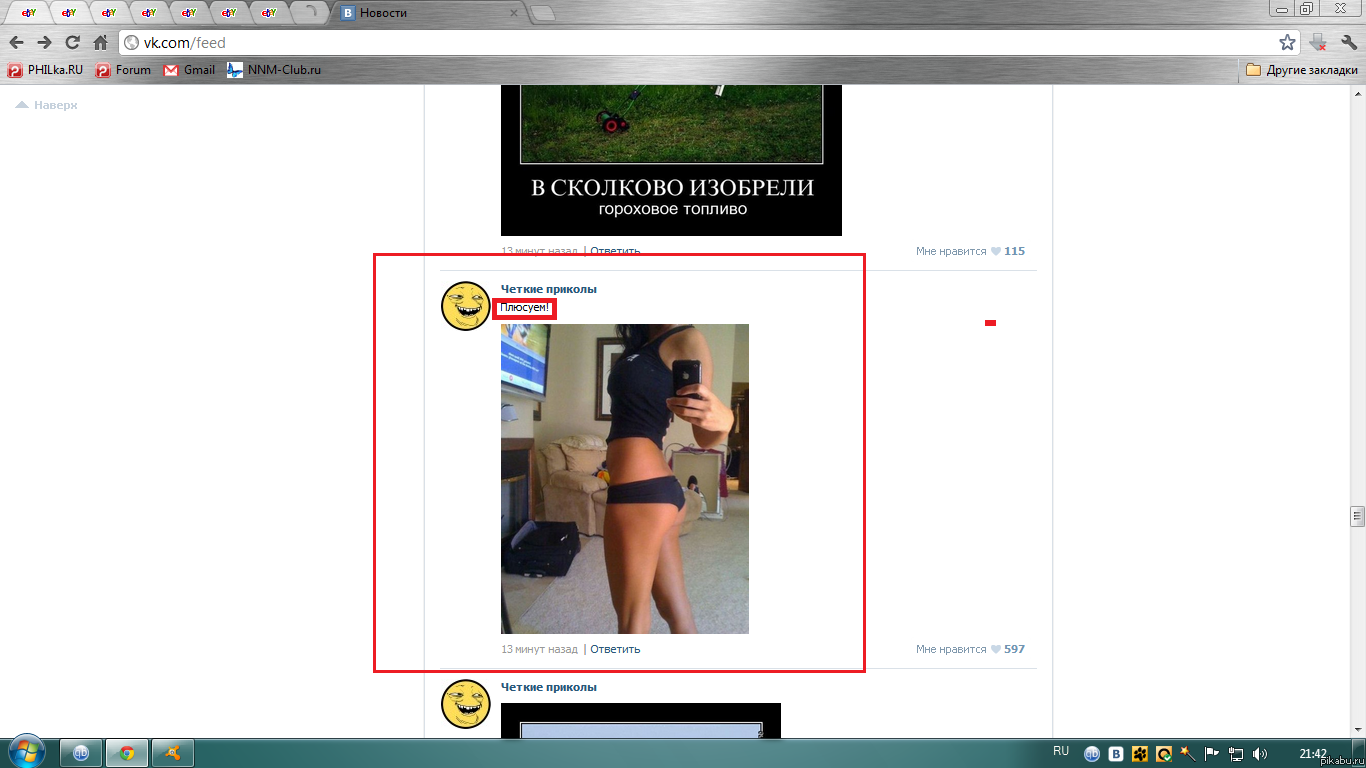Reload the vk.com page

72,43
